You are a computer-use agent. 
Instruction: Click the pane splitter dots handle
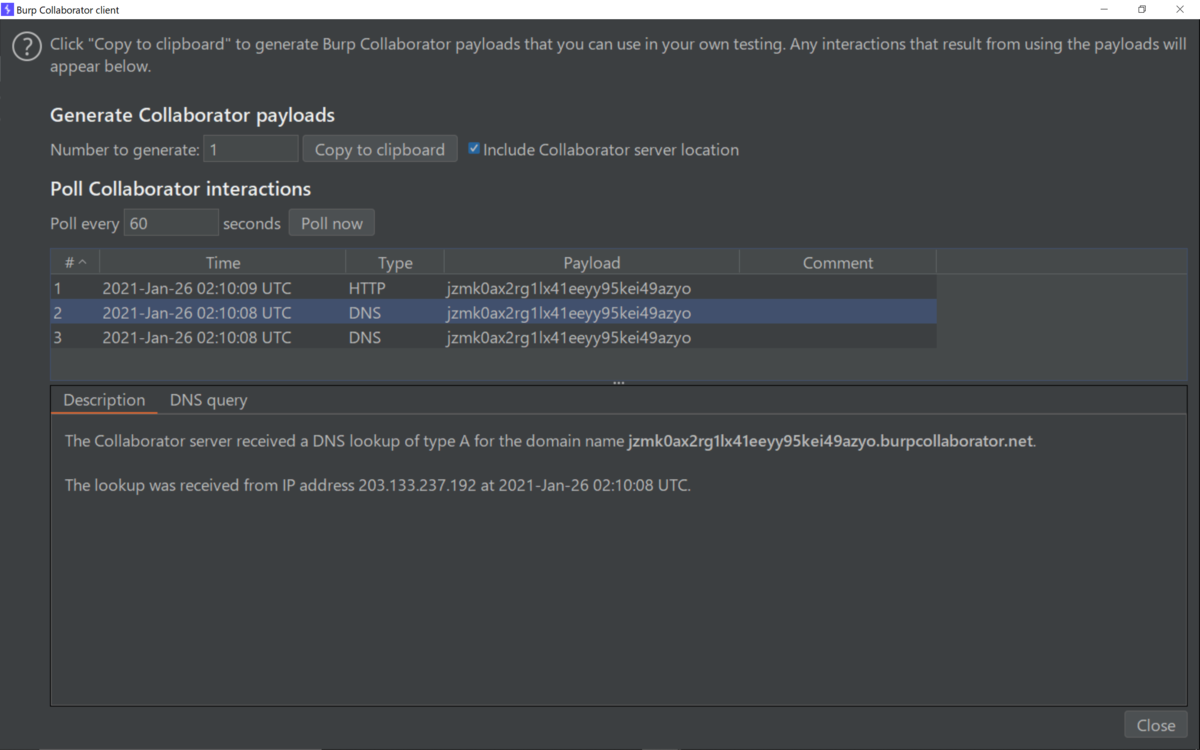(619, 382)
